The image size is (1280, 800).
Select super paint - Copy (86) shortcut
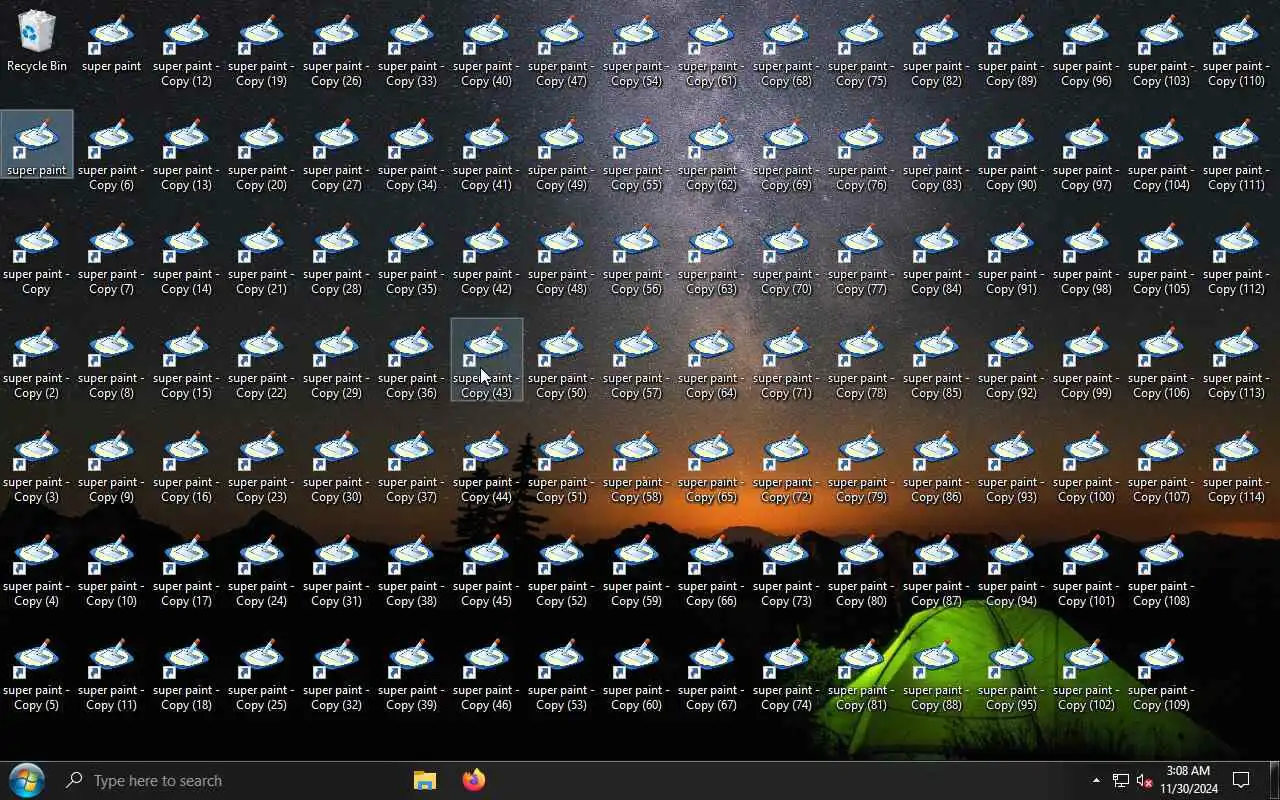937,466
